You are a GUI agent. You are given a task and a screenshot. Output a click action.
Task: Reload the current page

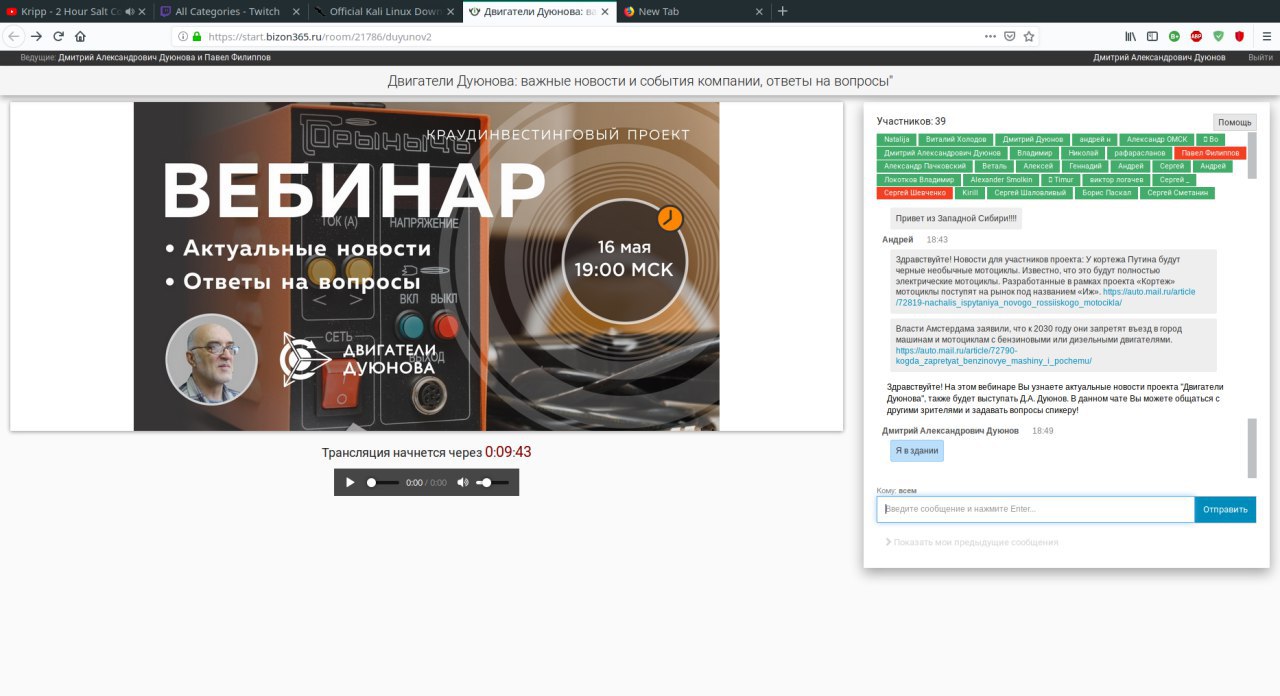point(58,36)
